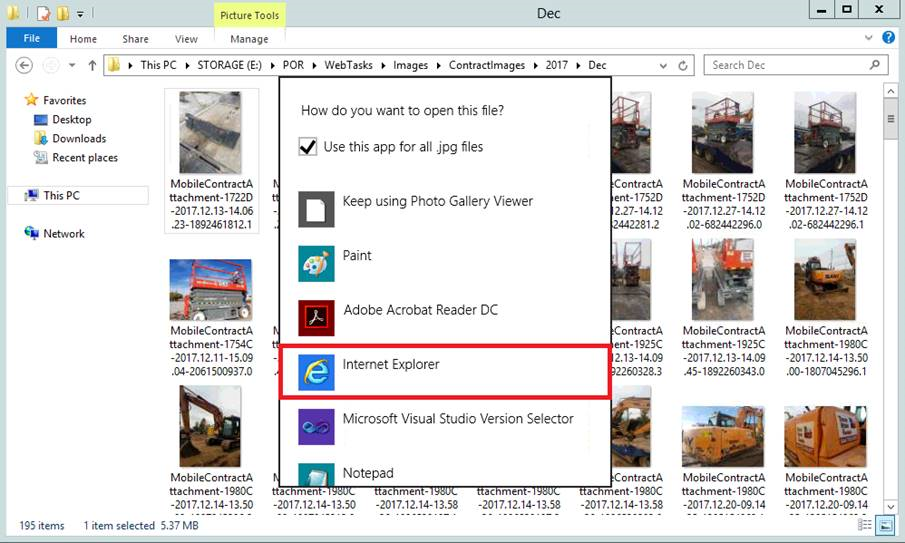The height and width of the screenshot is (543, 905).
Task: Click the Up directory arrow icon
Action: (x=92, y=66)
